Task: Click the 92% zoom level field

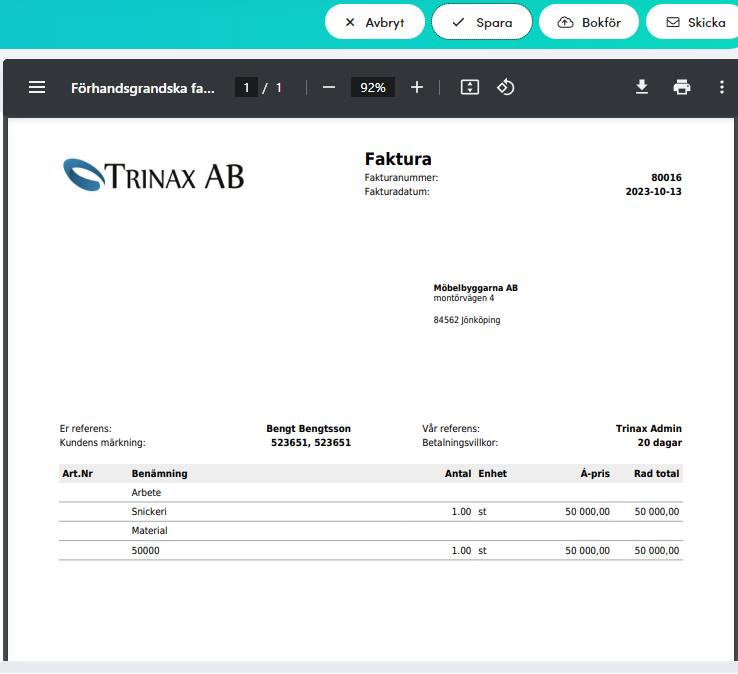Action: (x=373, y=88)
